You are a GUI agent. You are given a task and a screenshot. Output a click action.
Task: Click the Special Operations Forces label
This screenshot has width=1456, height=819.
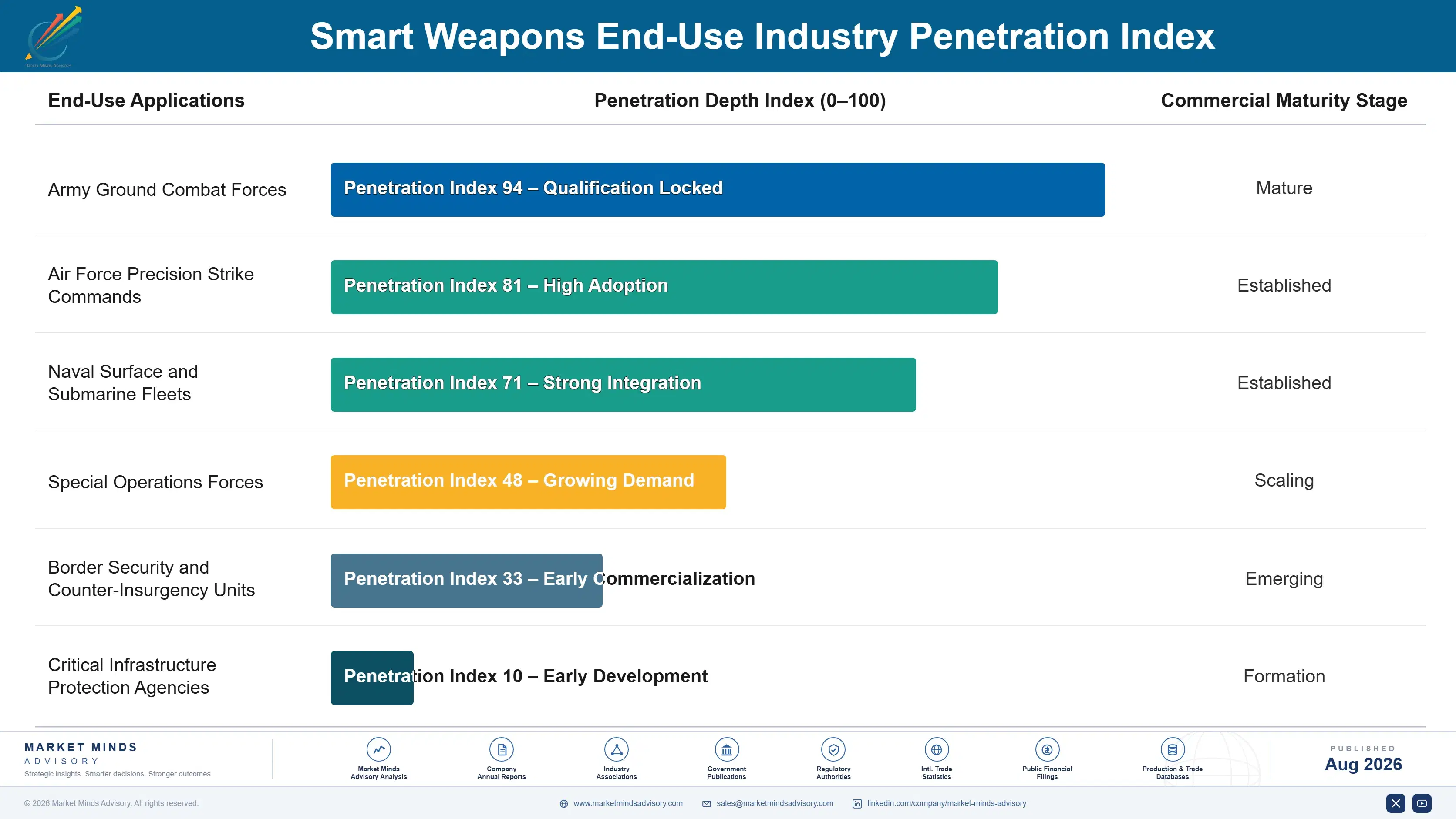[x=155, y=482]
